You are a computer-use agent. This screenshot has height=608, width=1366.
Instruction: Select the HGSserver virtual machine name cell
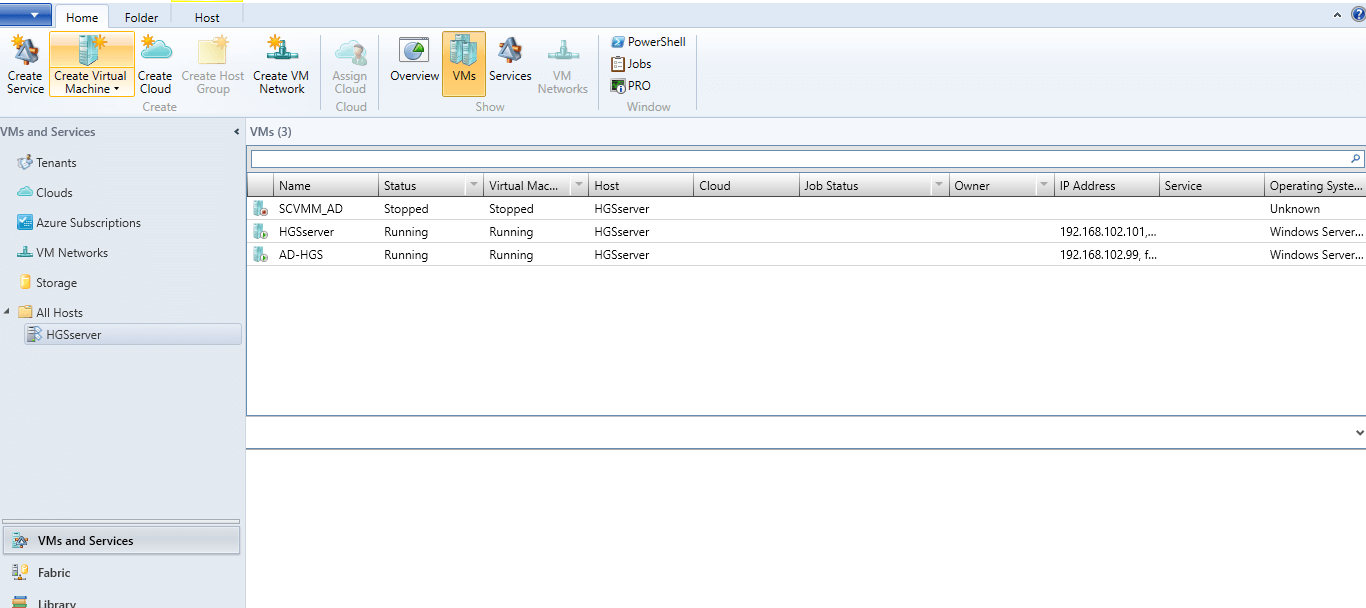(x=306, y=232)
